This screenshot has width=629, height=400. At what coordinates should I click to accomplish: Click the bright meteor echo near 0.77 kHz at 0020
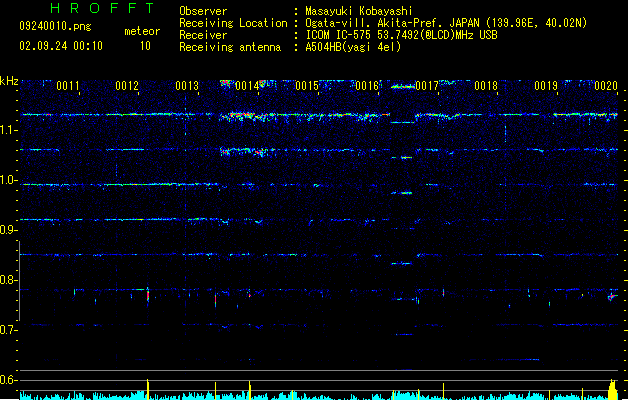(x=612, y=297)
